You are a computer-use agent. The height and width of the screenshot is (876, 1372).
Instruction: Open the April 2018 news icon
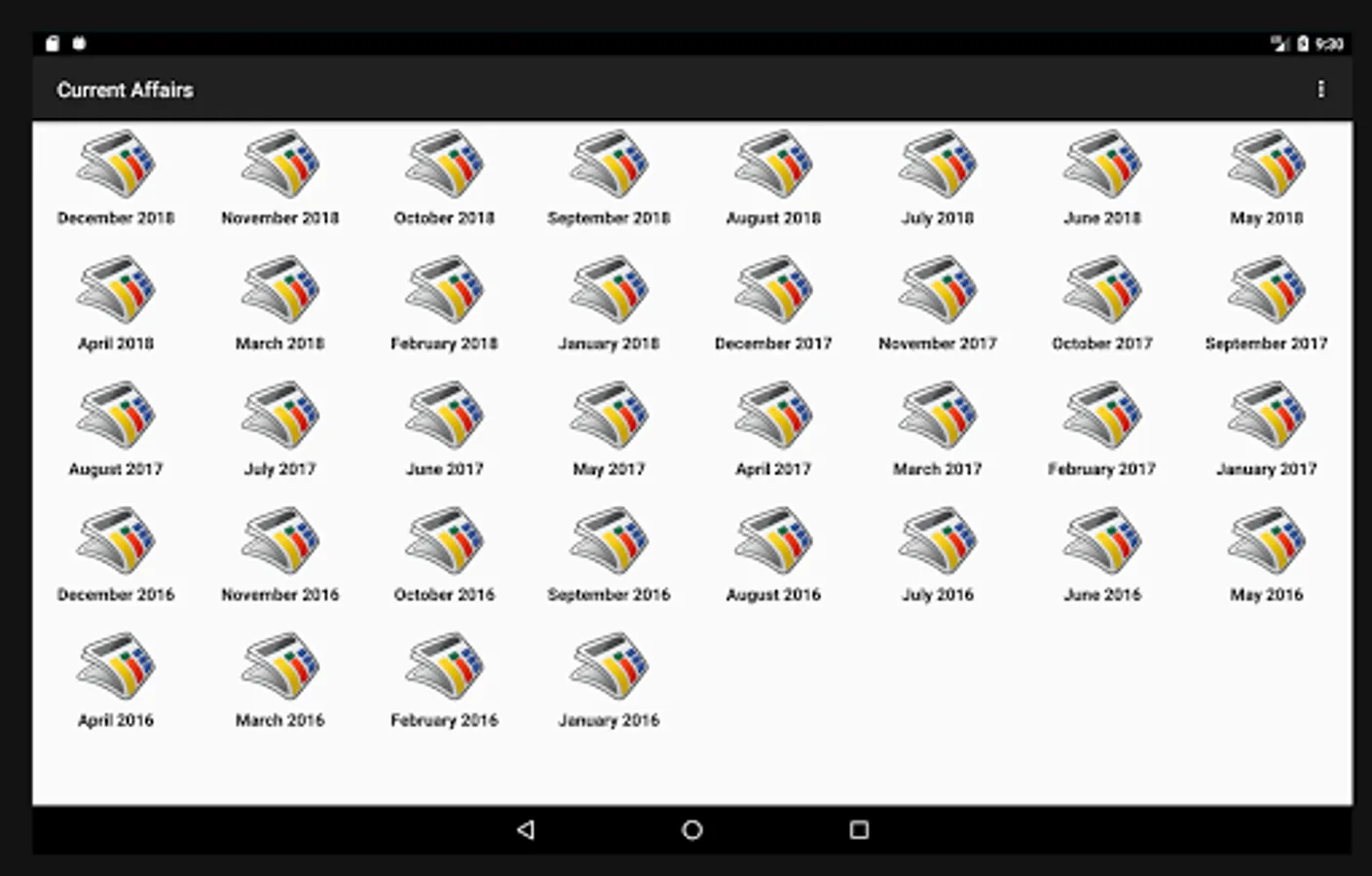[116, 290]
